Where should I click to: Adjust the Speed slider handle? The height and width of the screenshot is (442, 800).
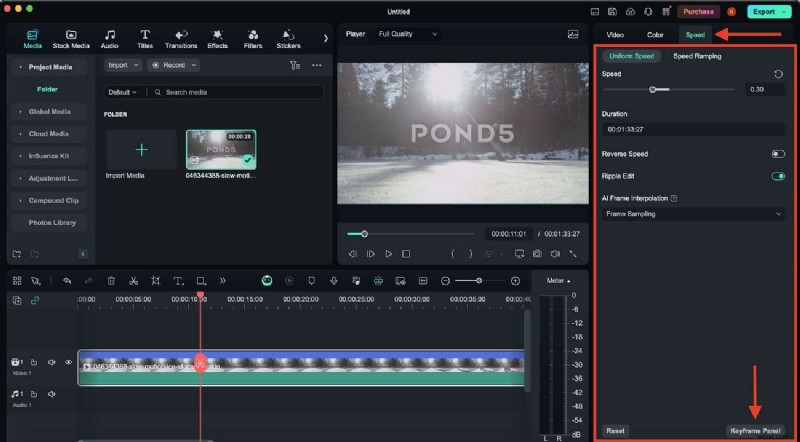653,90
